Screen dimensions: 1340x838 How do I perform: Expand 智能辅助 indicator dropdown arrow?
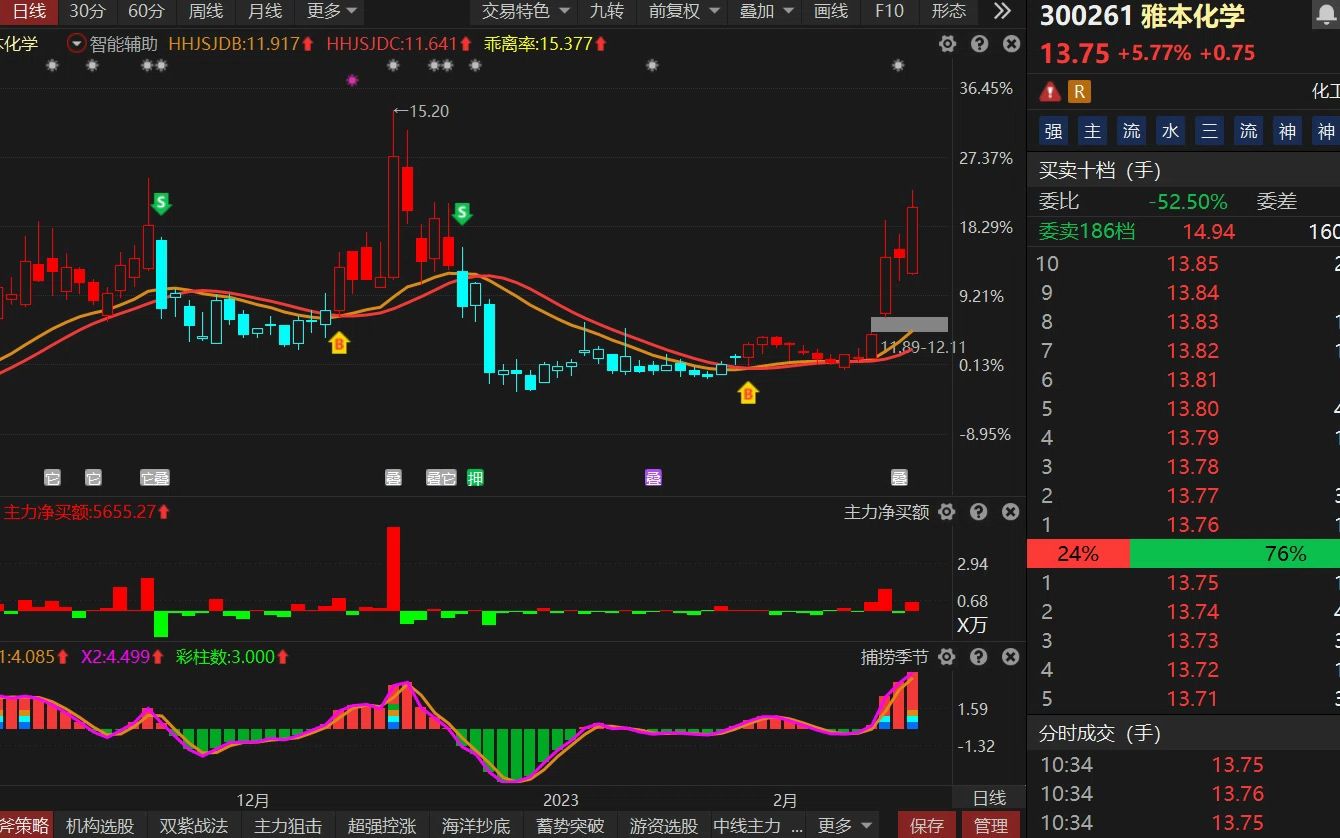pos(77,44)
